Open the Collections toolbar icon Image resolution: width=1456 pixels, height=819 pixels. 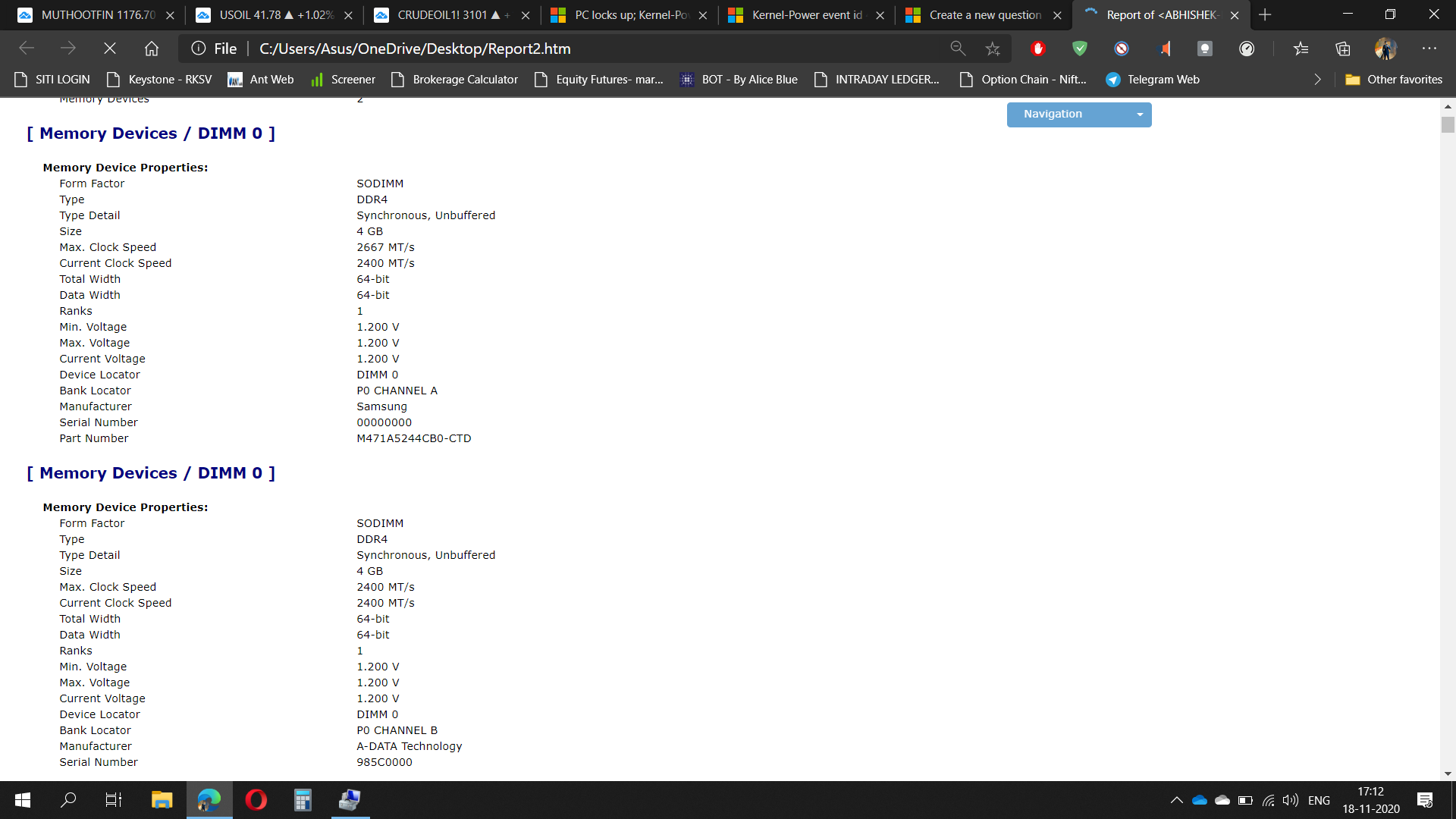1343,49
